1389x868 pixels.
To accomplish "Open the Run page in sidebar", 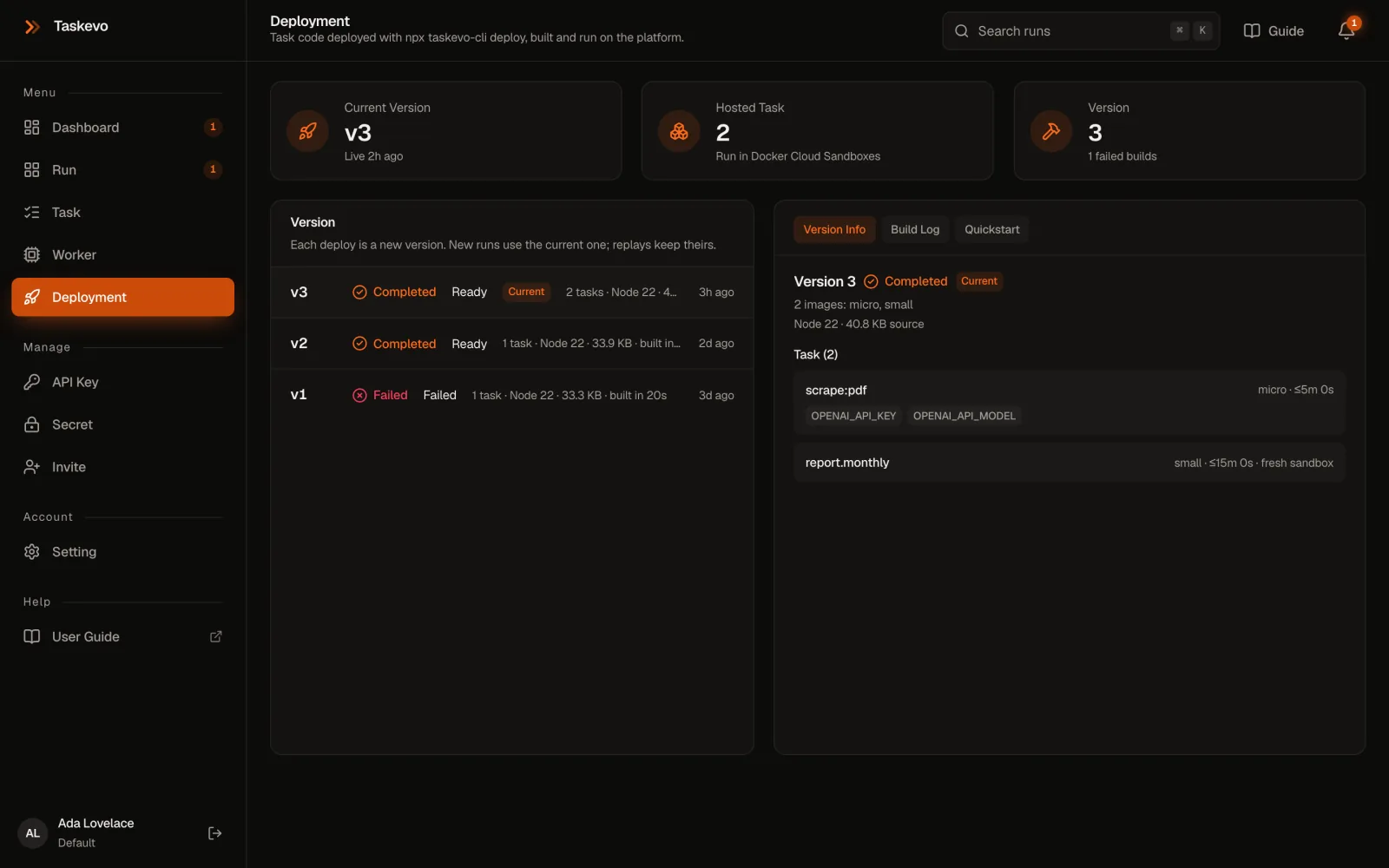I will [x=122, y=170].
